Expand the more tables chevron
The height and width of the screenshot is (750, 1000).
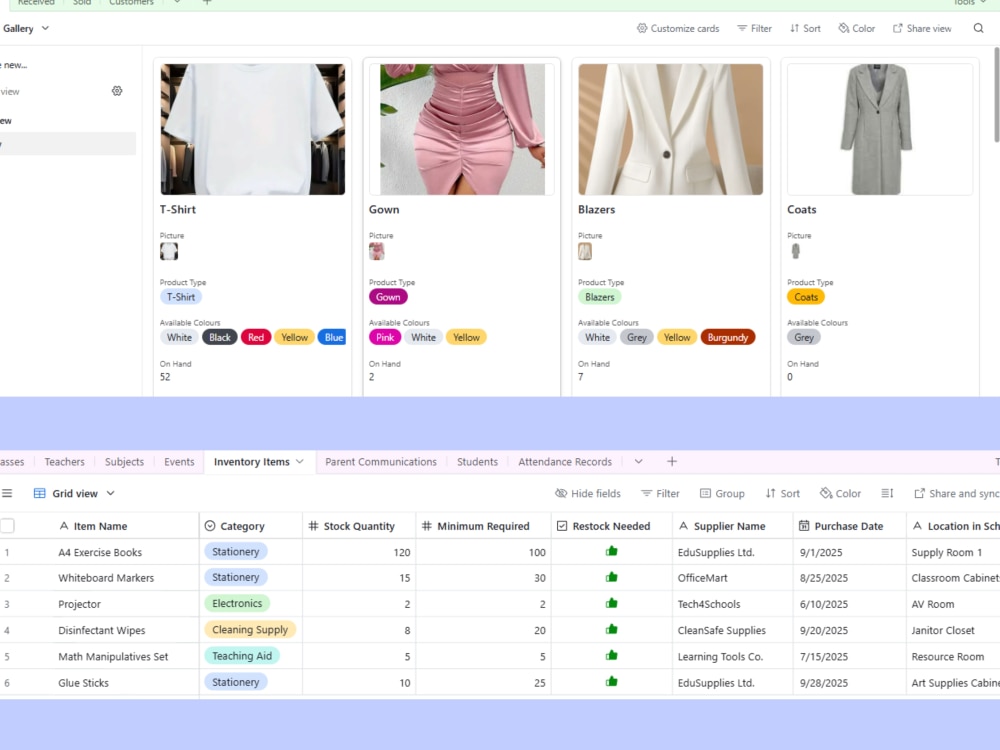638,461
